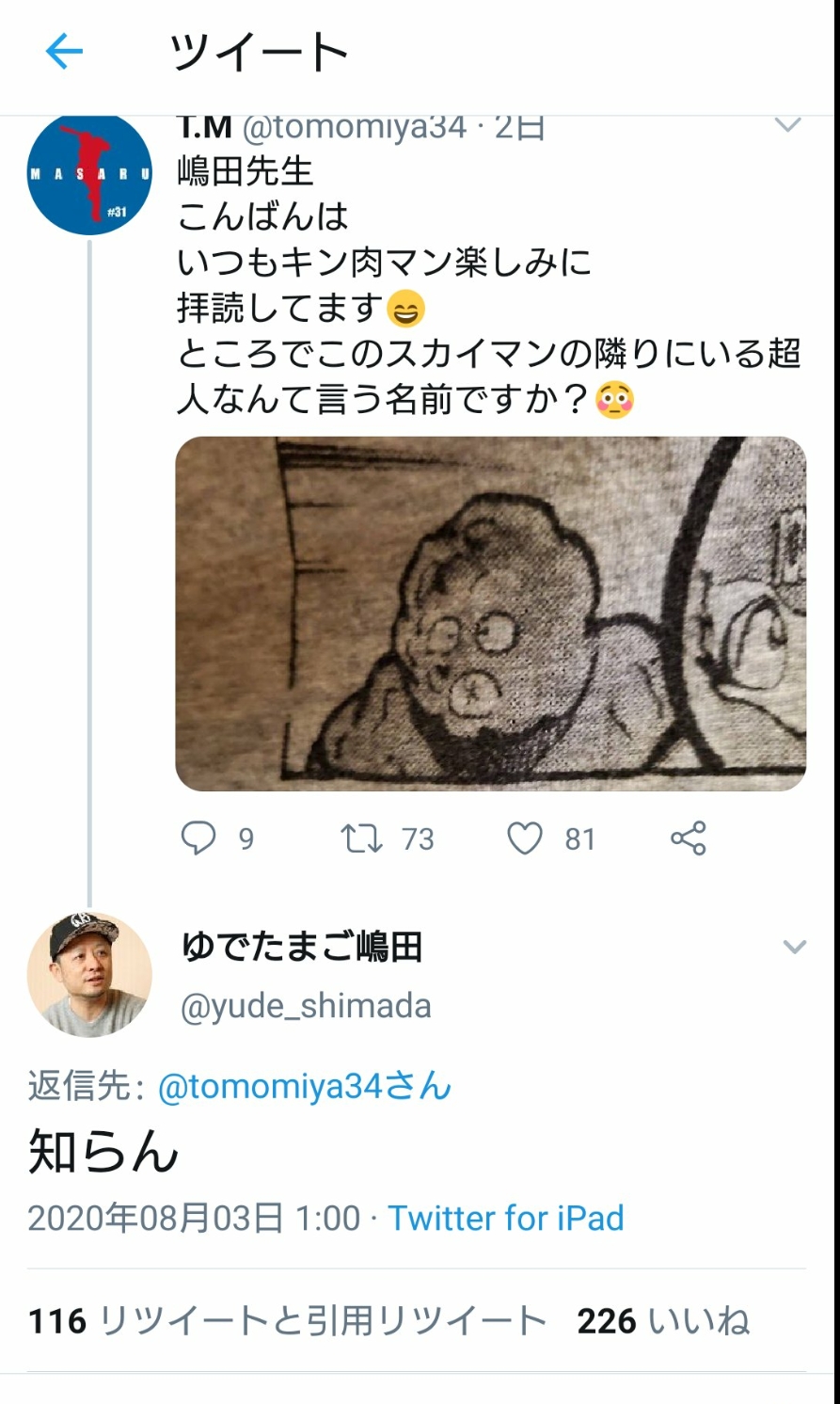Expand T.M tweet options chevron
840x1404 pixels.
coord(787,125)
